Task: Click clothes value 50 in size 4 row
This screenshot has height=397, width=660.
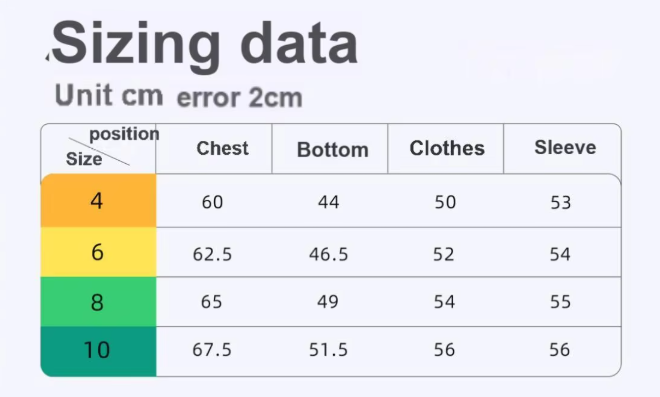Action: coord(445,202)
